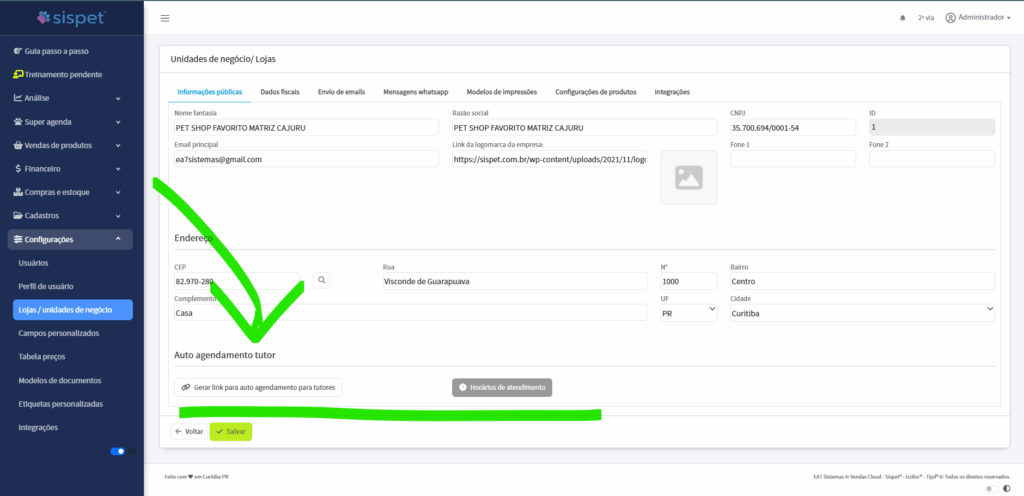Click the Horários de atendimento button
The width and height of the screenshot is (1024, 496).
(x=502, y=387)
